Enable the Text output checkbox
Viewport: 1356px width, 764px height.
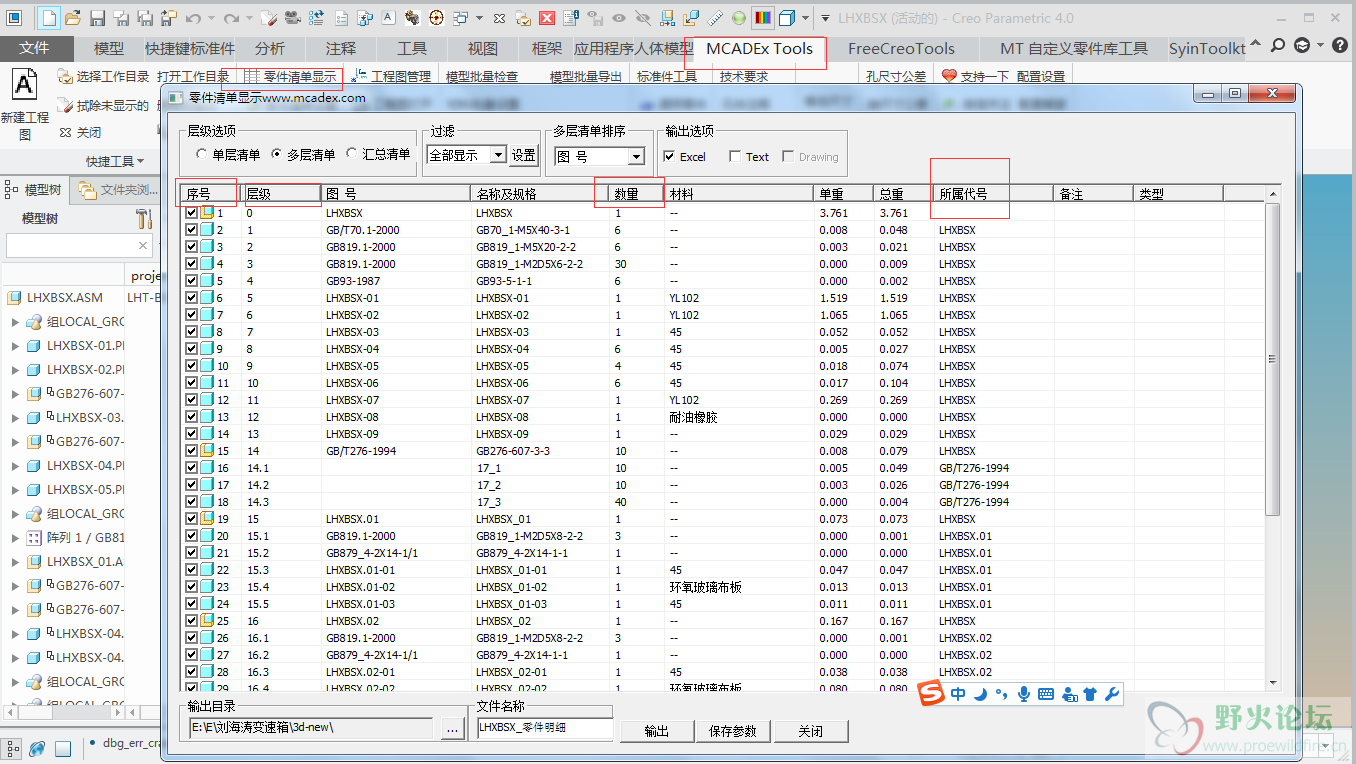pos(736,156)
